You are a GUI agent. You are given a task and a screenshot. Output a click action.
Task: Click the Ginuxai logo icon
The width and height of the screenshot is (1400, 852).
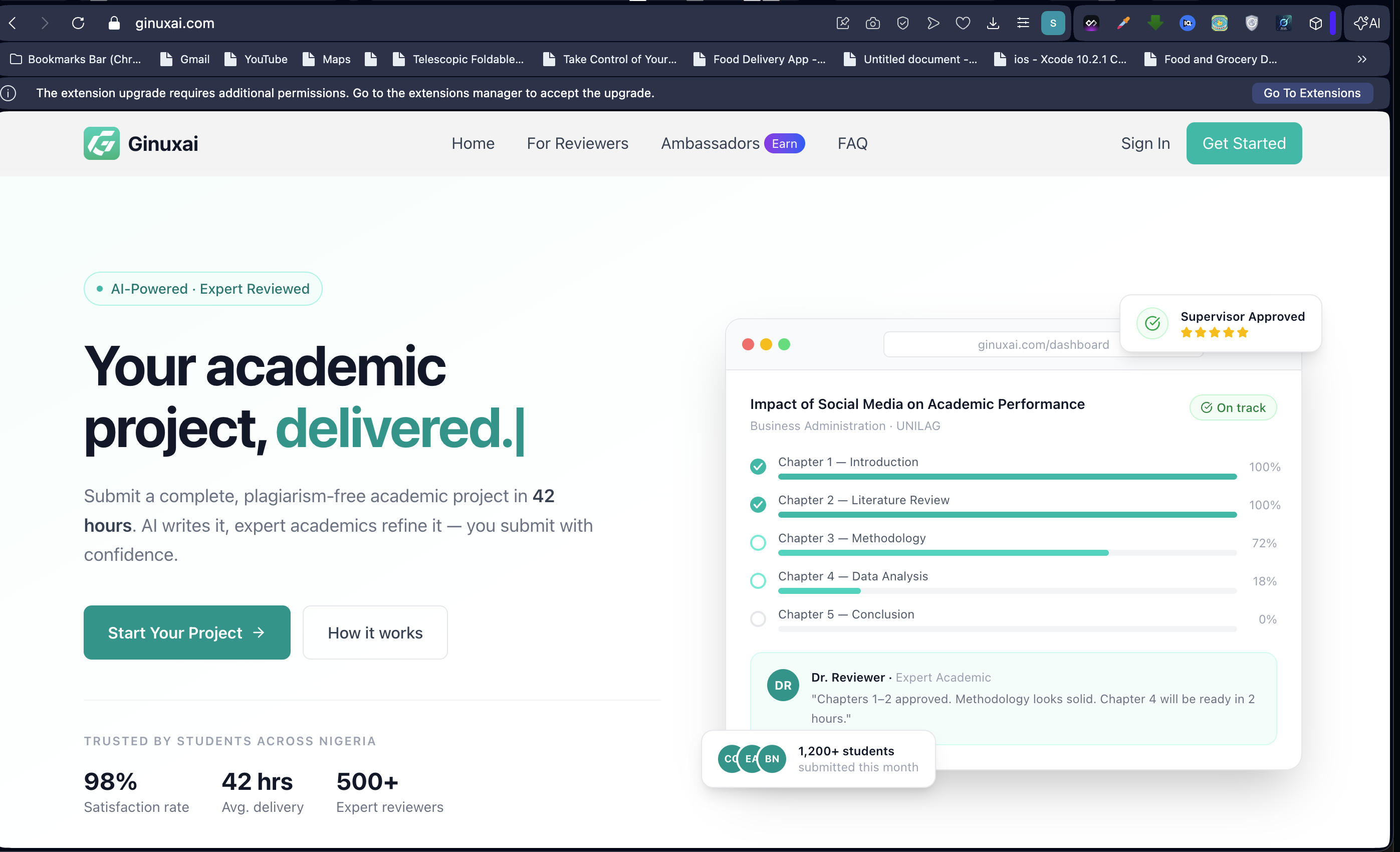[102, 143]
